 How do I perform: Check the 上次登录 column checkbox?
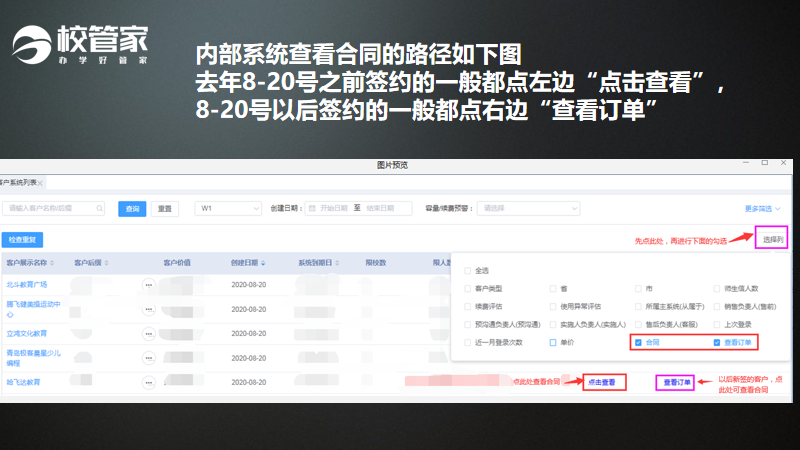pyautogui.click(x=717, y=324)
